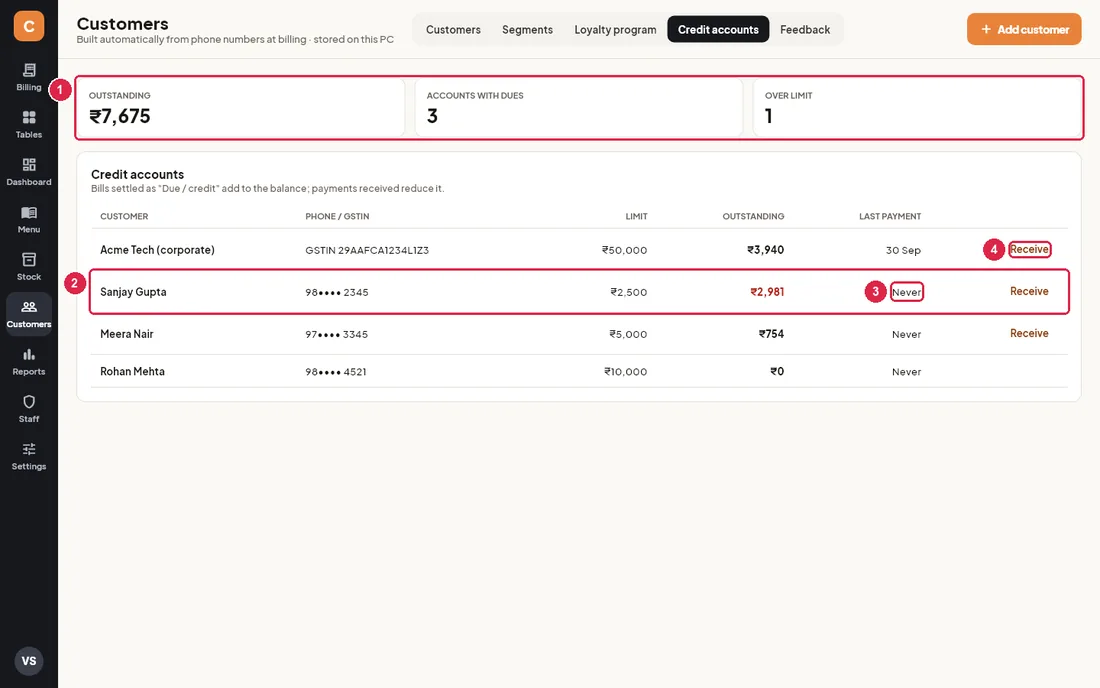Select the Acme Tech (corporate) customer name
The width and height of the screenshot is (1100, 688).
pyautogui.click(x=157, y=250)
